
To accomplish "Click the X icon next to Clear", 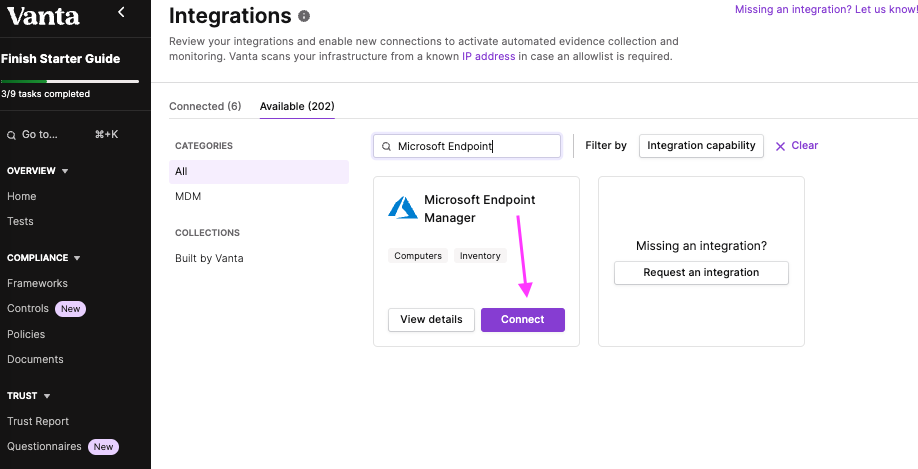I will click(x=780, y=146).
